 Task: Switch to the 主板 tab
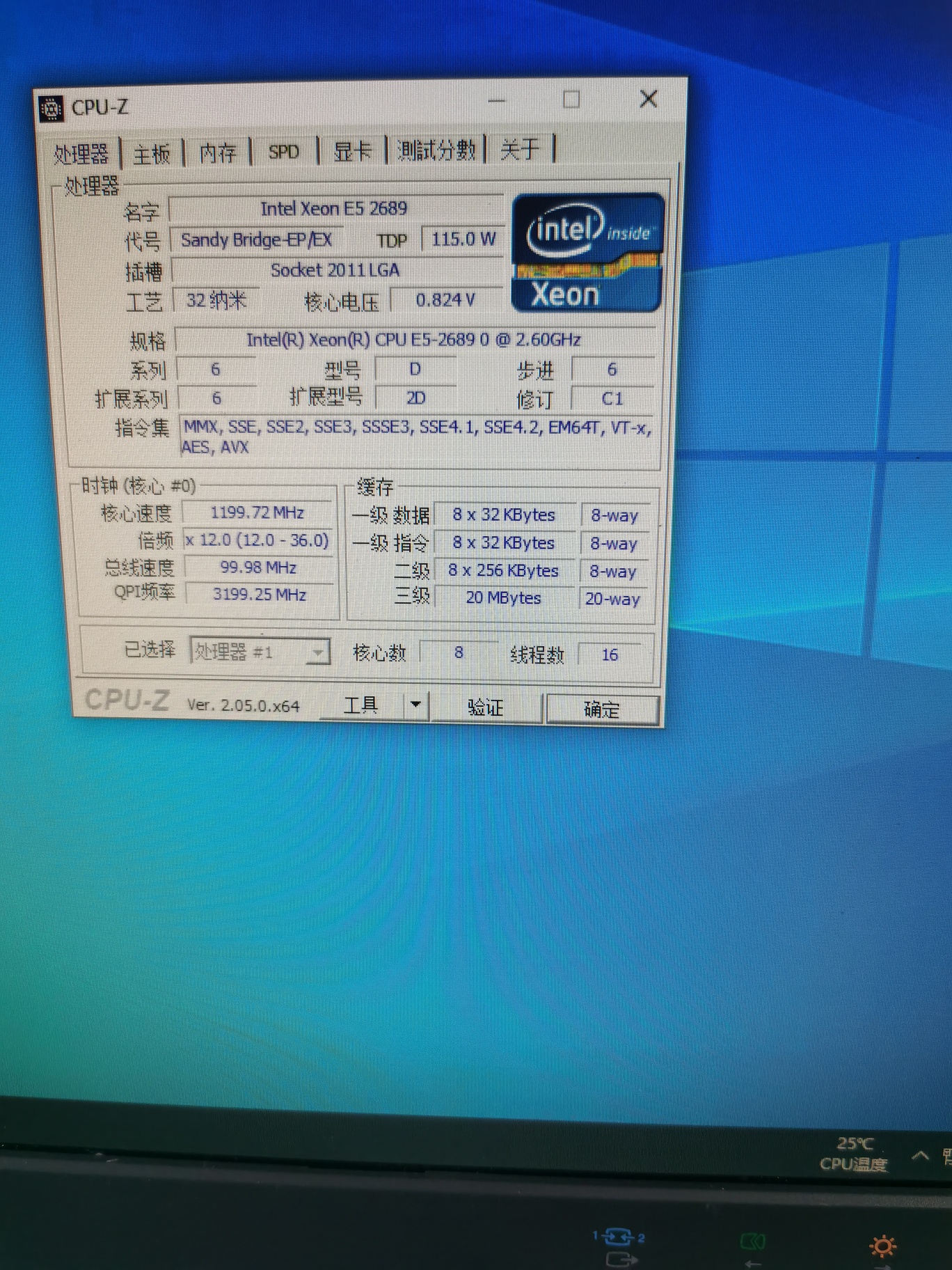151,153
